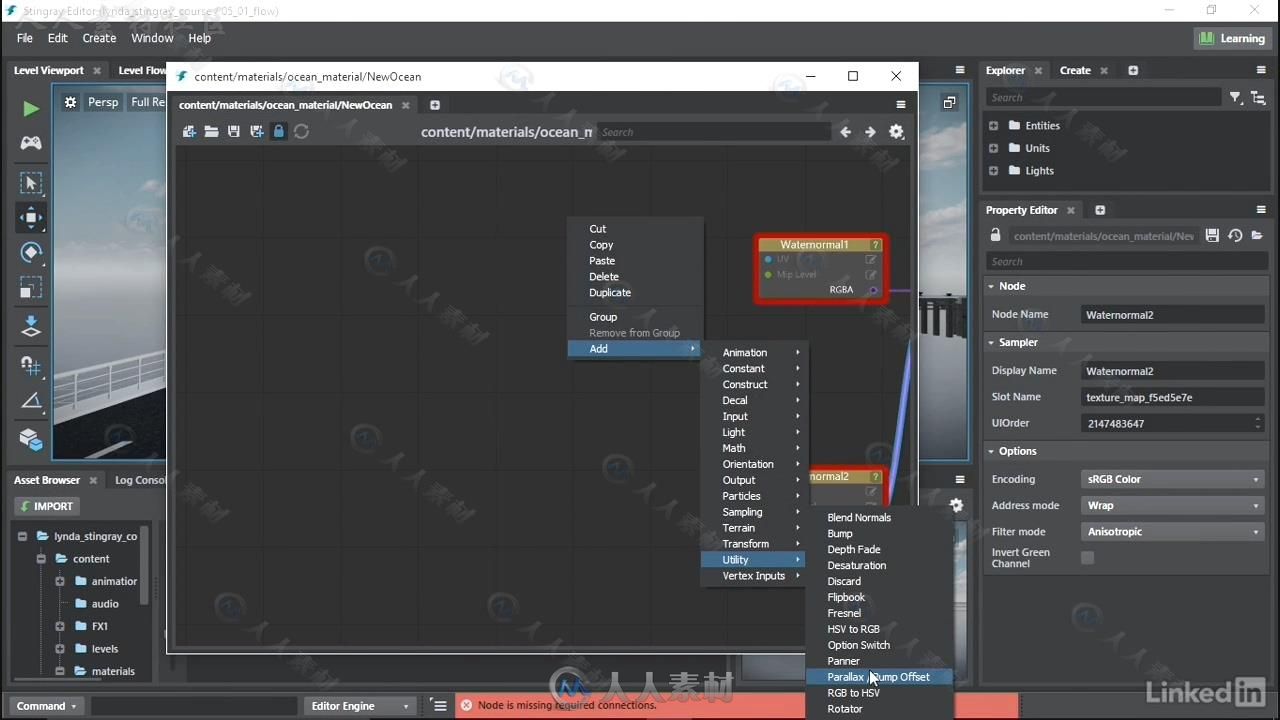This screenshot has width=1280, height=720.
Task: Open the Editor Engine dropdown
Action: 359,706
